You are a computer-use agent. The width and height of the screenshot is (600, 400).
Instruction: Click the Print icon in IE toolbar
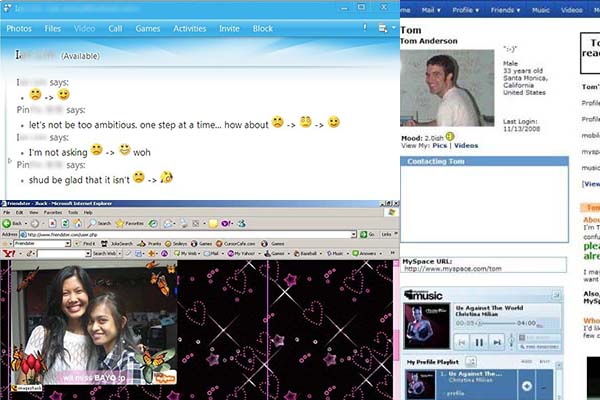tap(184, 224)
